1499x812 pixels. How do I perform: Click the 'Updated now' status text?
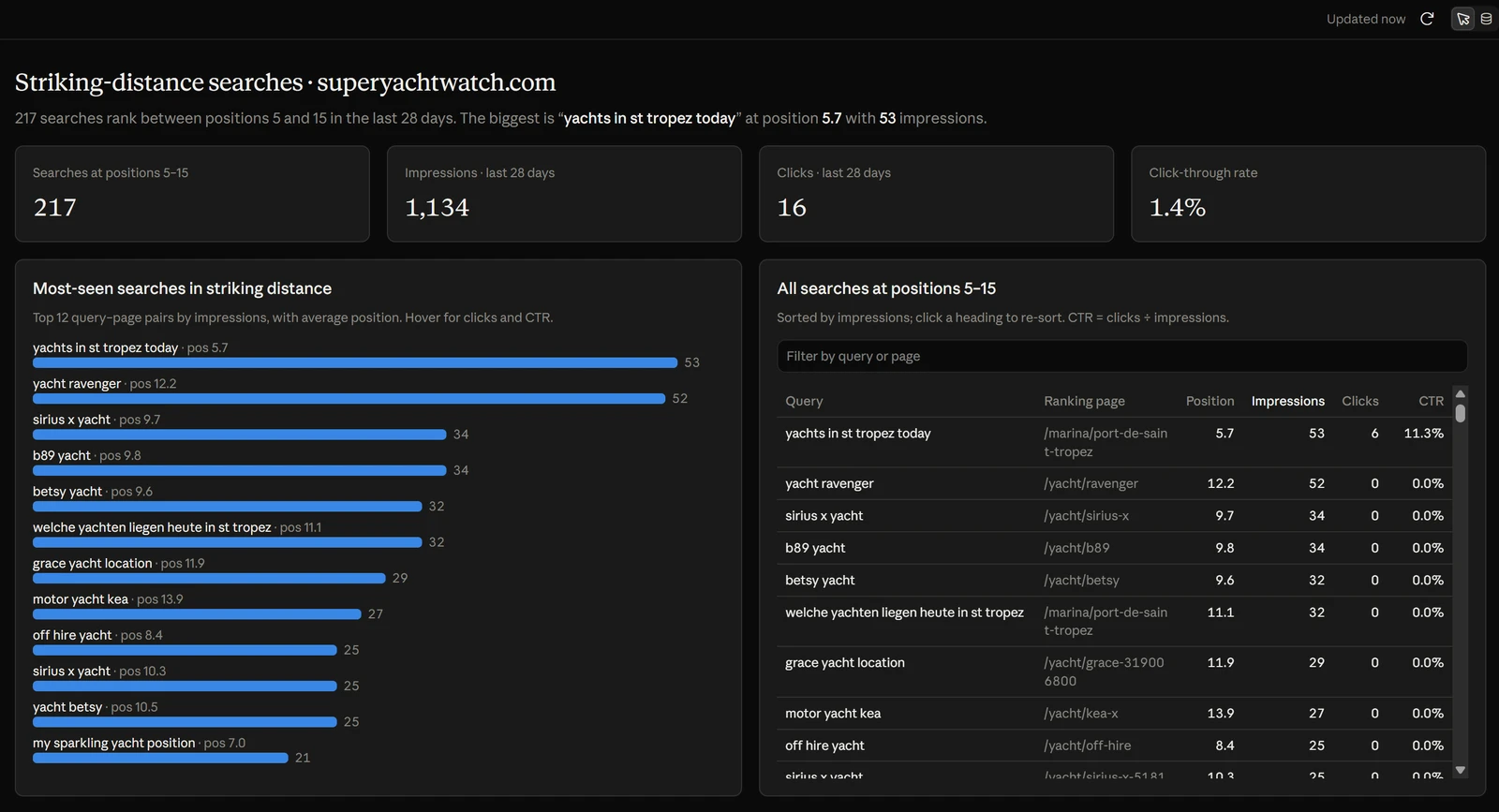[x=1366, y=19]
